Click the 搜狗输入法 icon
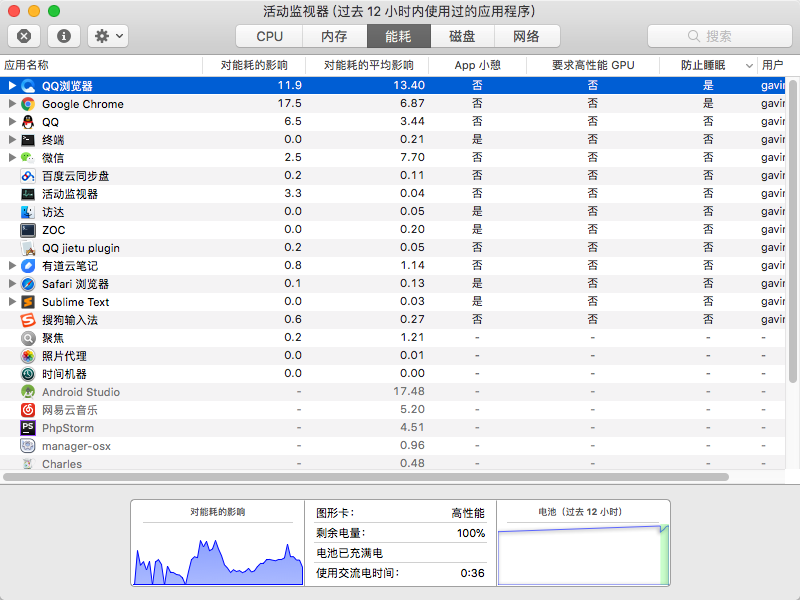Viewport: 800px width, 600px height. pos(28,320)
